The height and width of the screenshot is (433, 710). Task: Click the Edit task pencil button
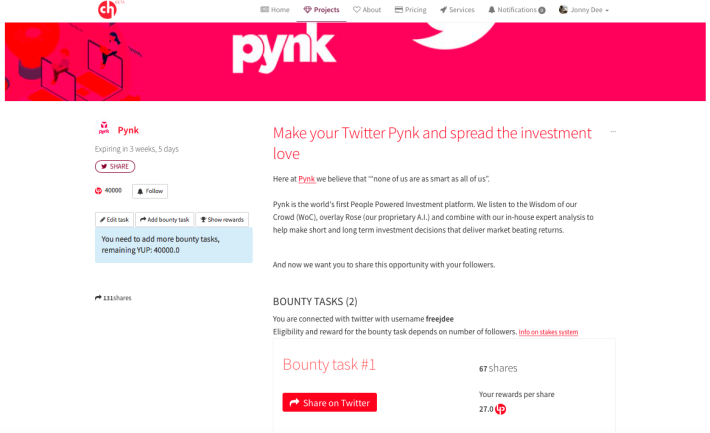(x=115, y=219)
